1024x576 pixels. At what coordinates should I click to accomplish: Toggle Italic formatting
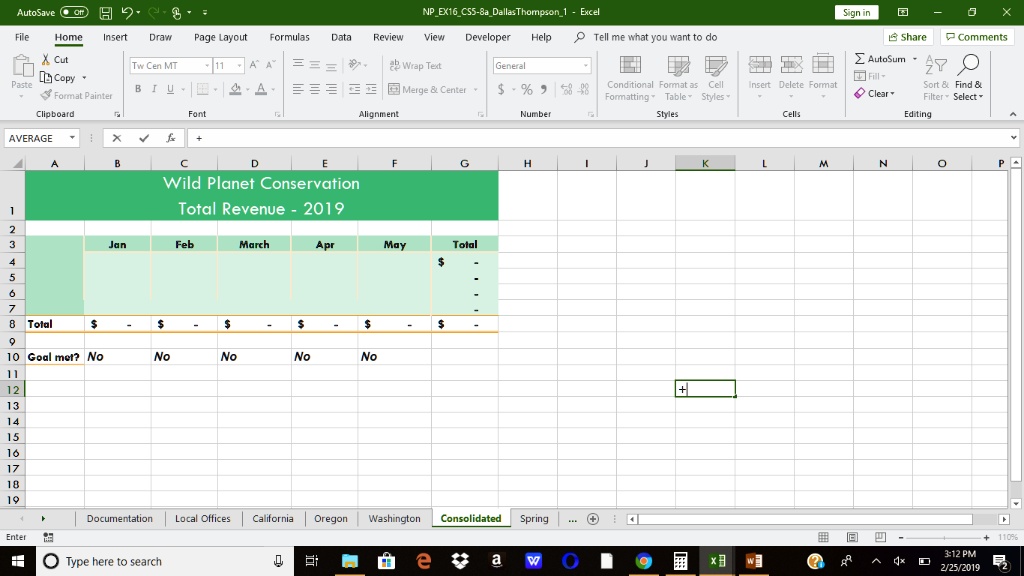[154, 89]
